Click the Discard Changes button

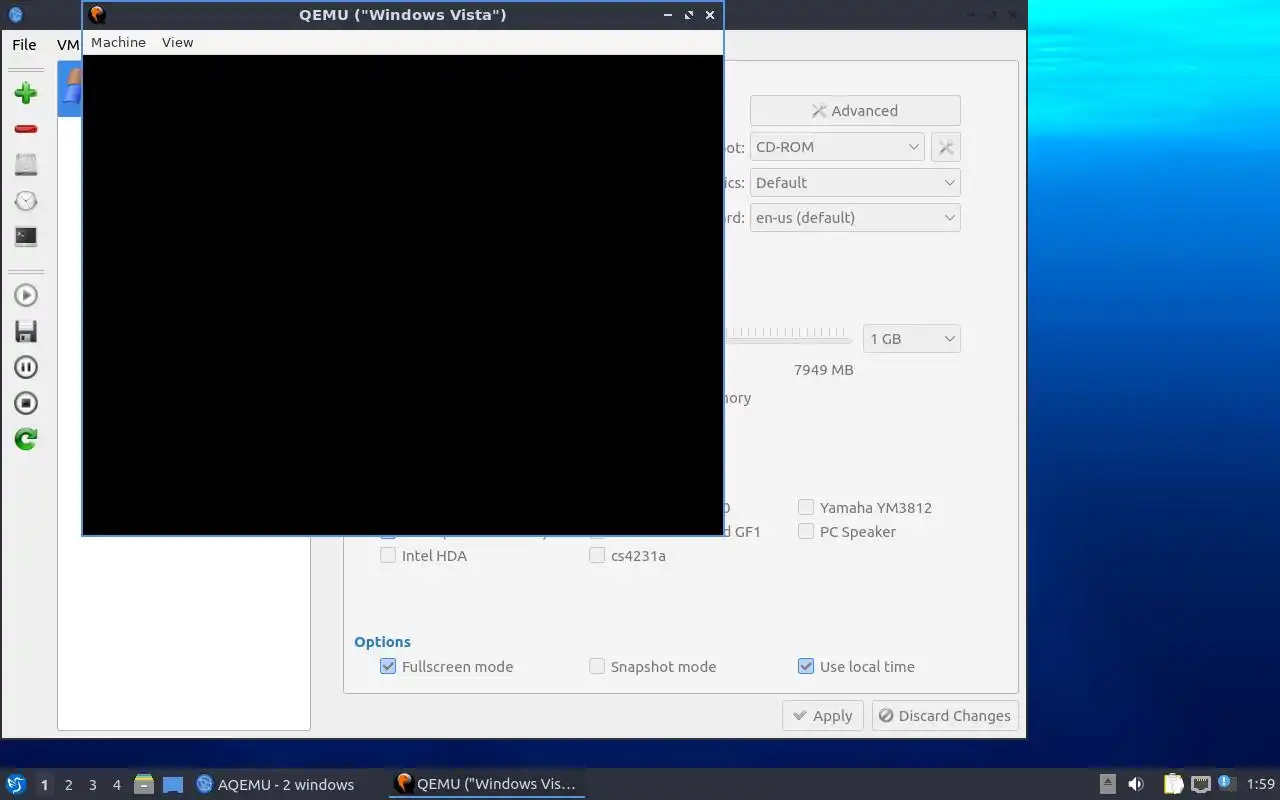coord(945,716)
